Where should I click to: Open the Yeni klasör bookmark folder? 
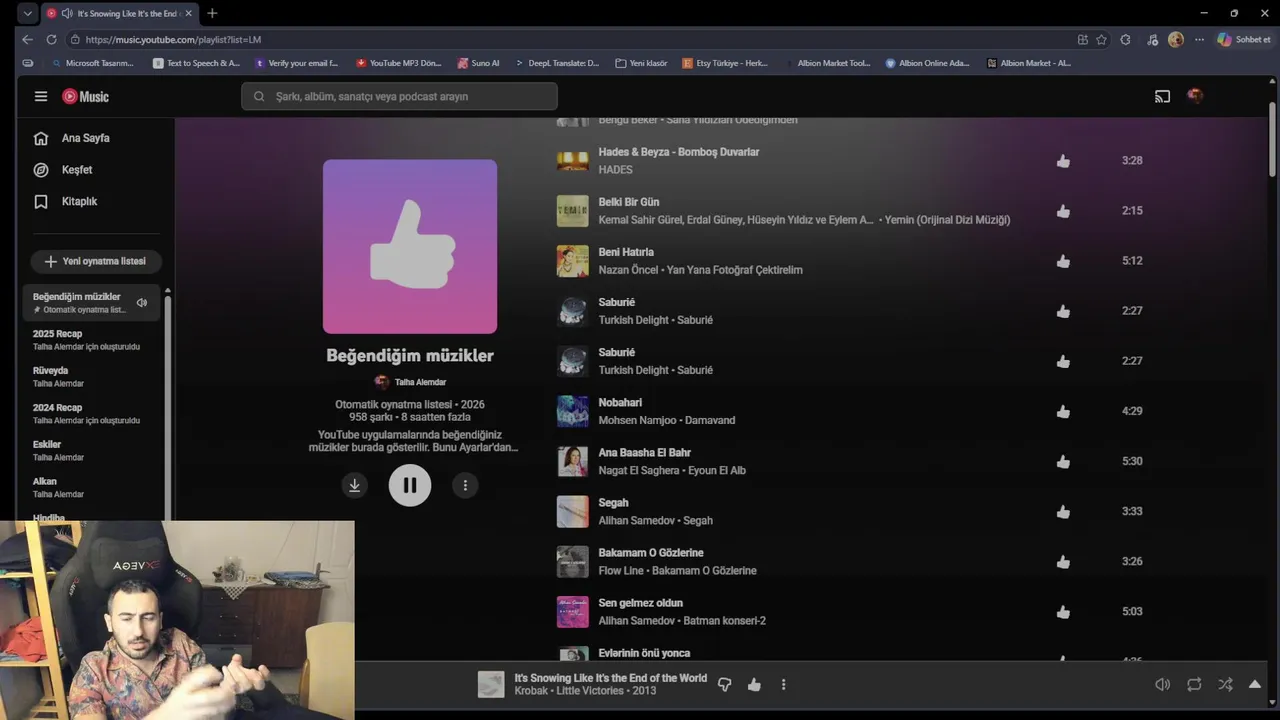coord(641,63)
